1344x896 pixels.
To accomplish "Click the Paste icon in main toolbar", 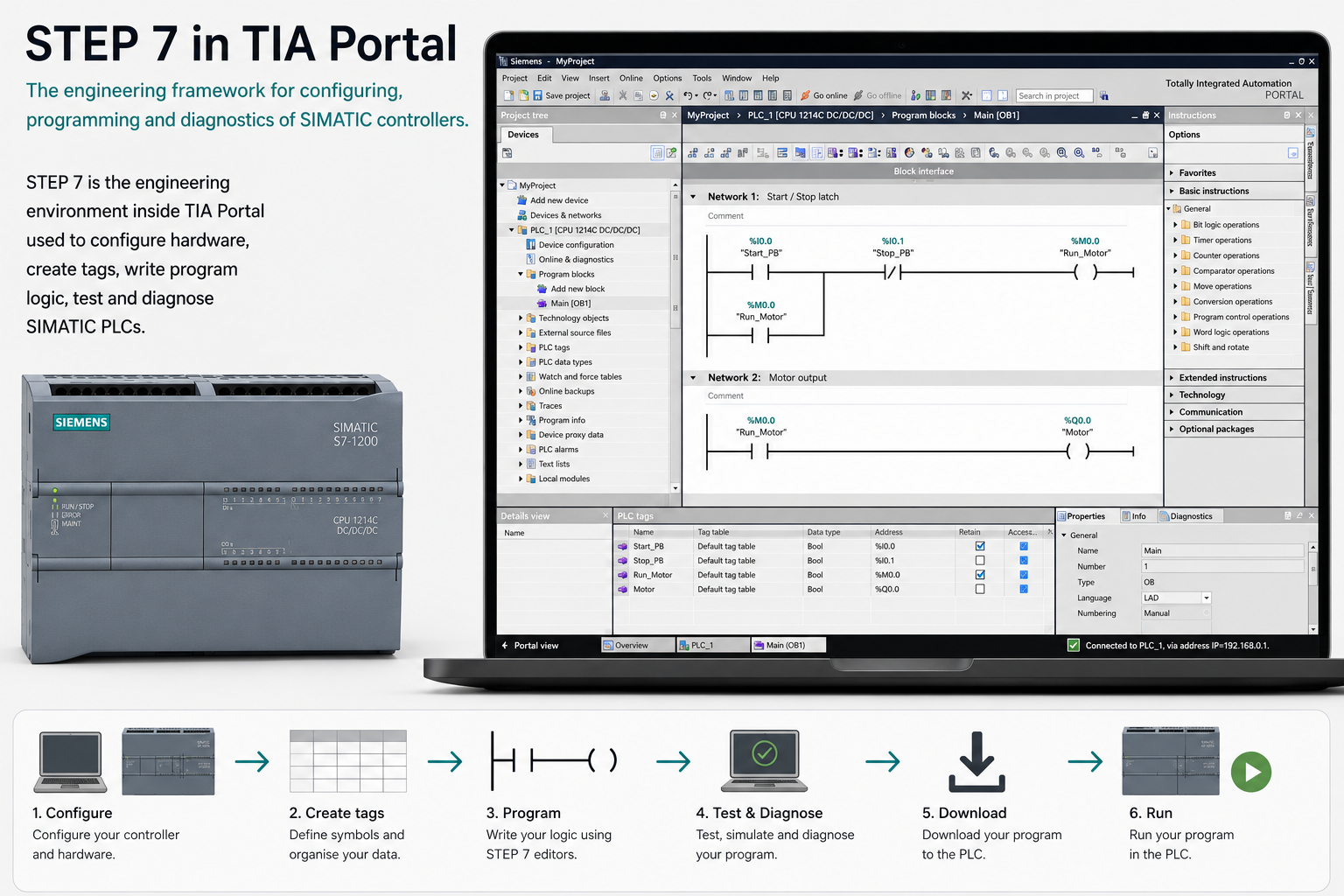I will [654, 95].
